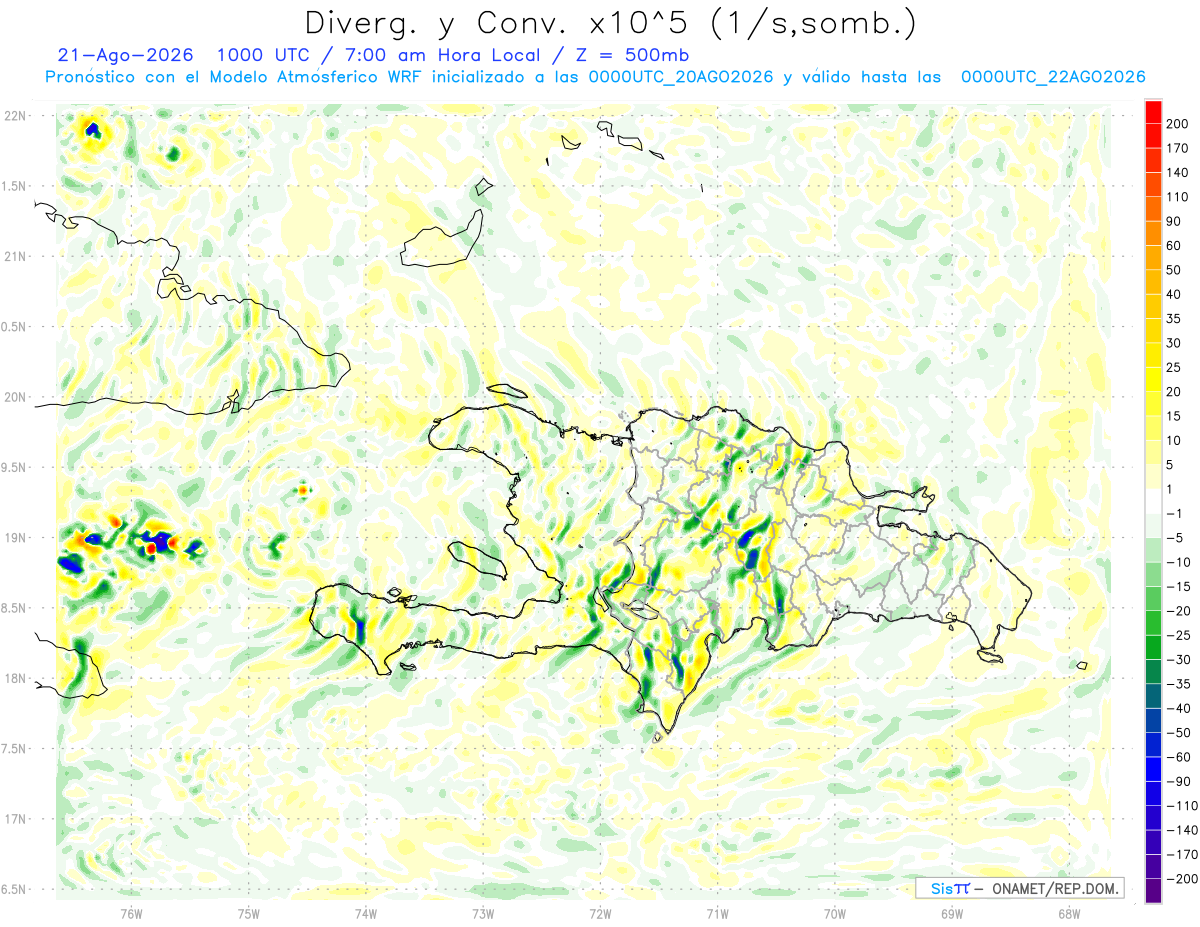Click the 'SisTT - ONAMET/REP.DOM.' credit box
This screenshot has height=927, width=1200.
click(x=1019, y=888)
